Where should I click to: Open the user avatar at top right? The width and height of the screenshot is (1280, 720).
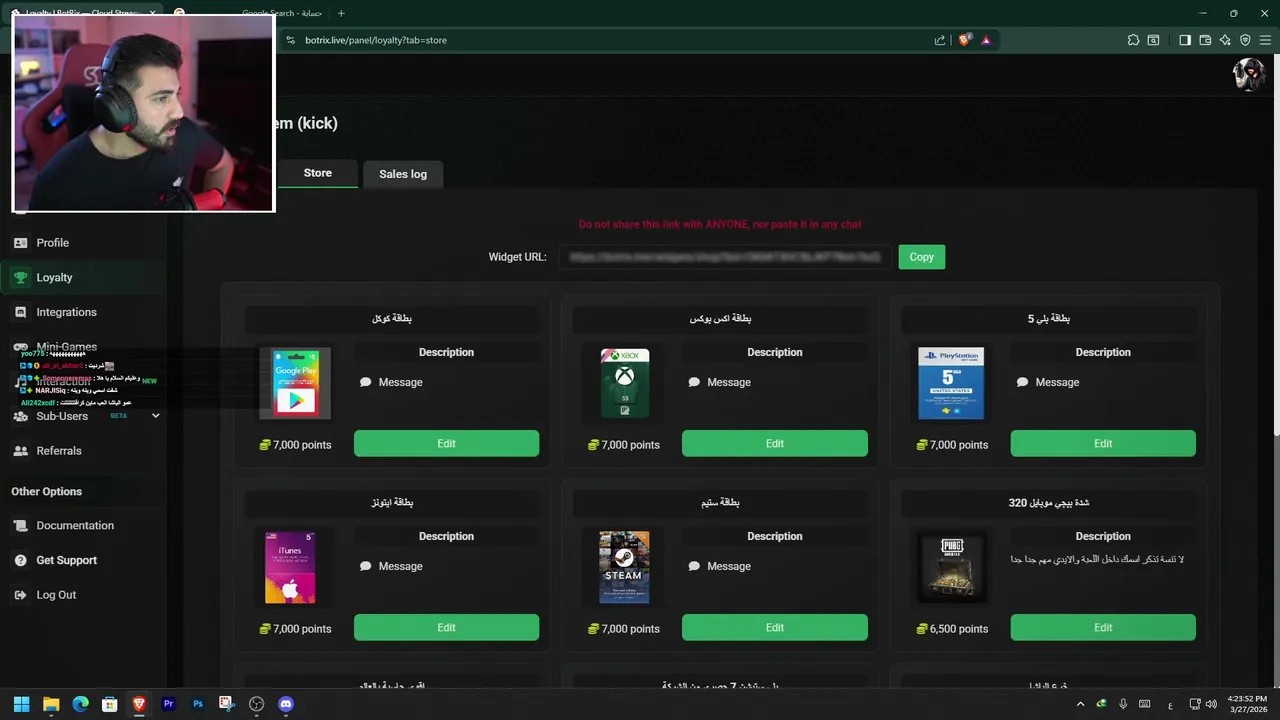point(1249,75)
